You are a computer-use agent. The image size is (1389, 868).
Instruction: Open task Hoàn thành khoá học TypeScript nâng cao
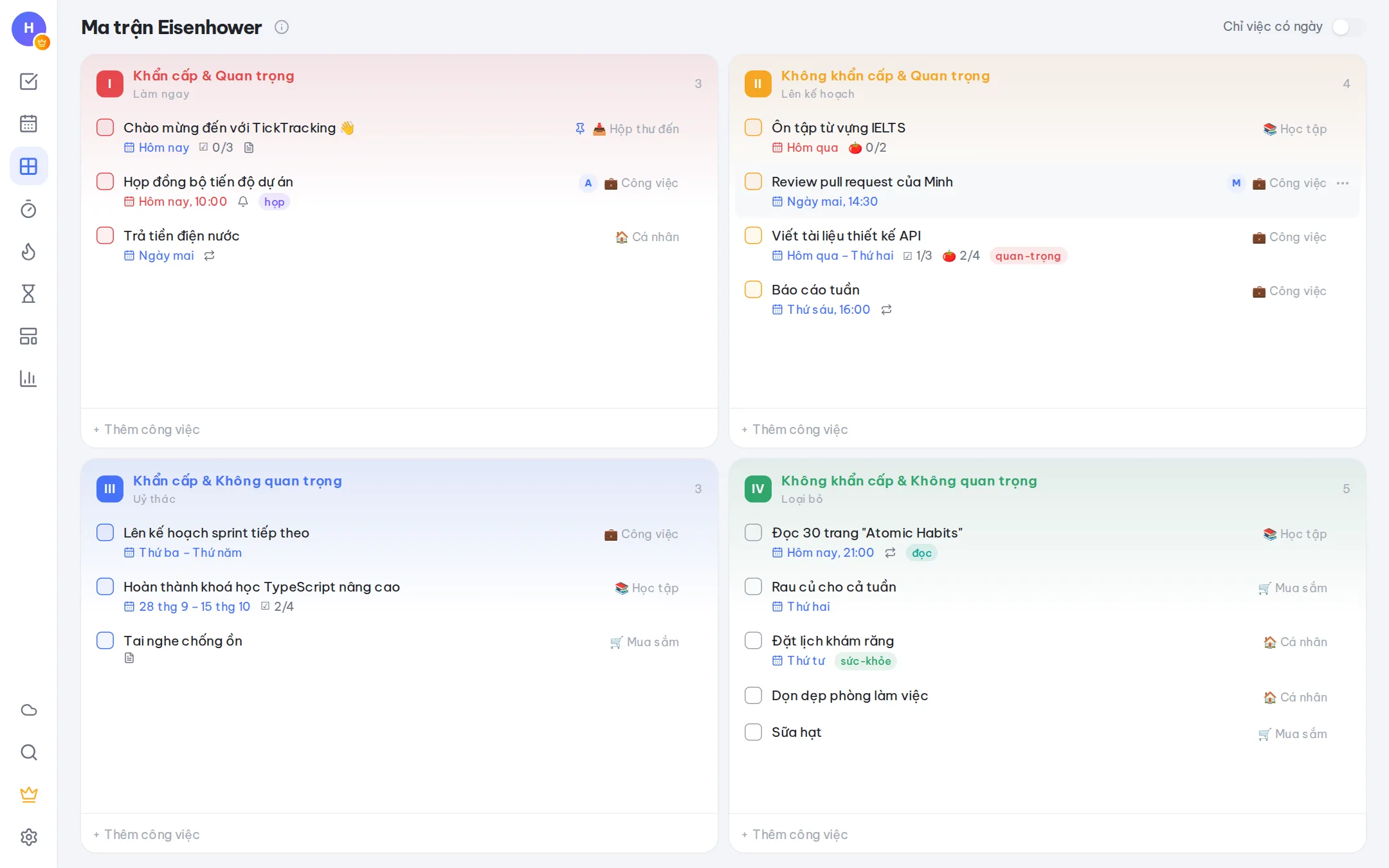pyautogui.click(x=262, y=586)
